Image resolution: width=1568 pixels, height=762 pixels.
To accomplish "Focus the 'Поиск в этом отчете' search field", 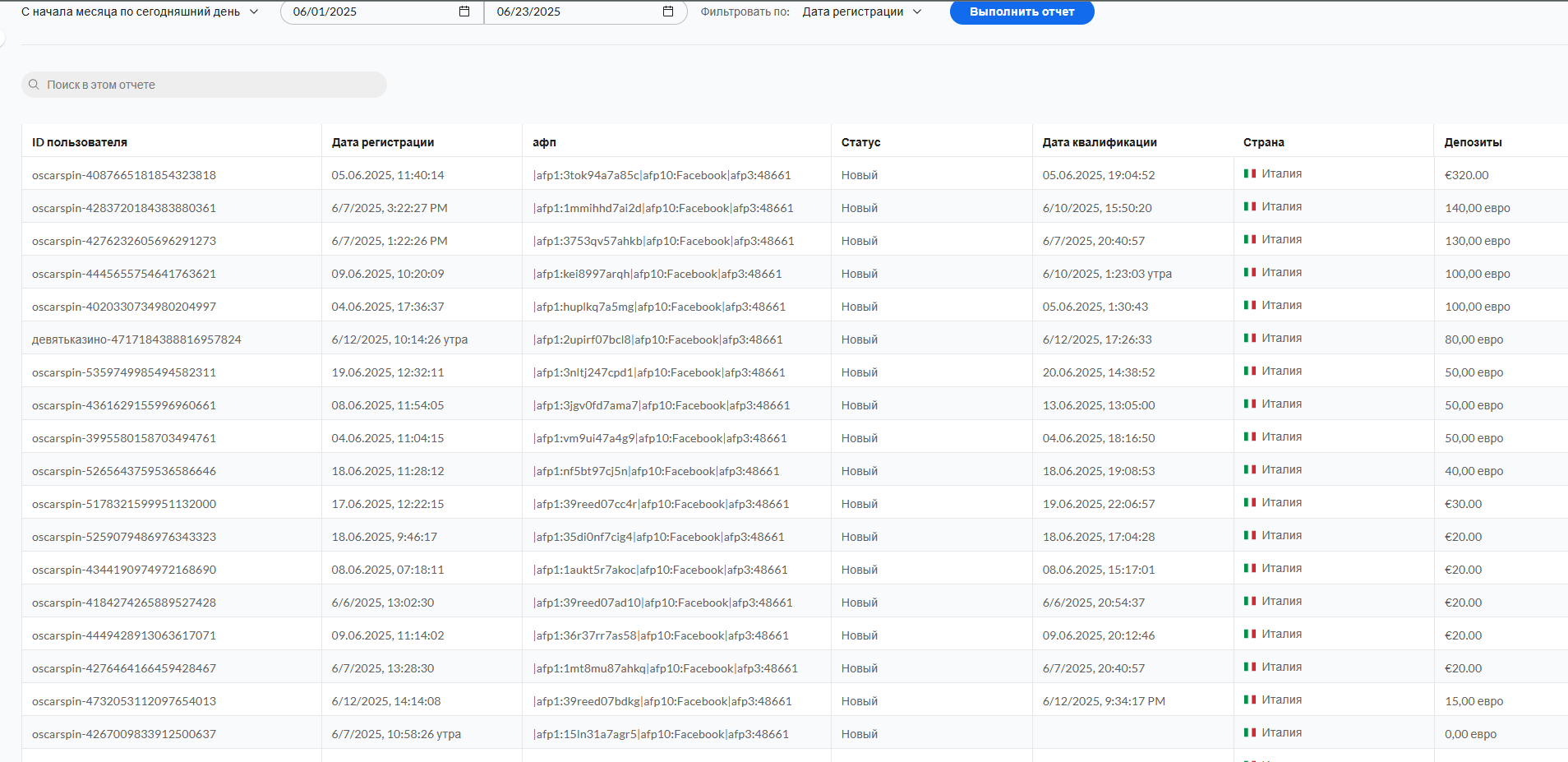I will [x=204, y=85].
